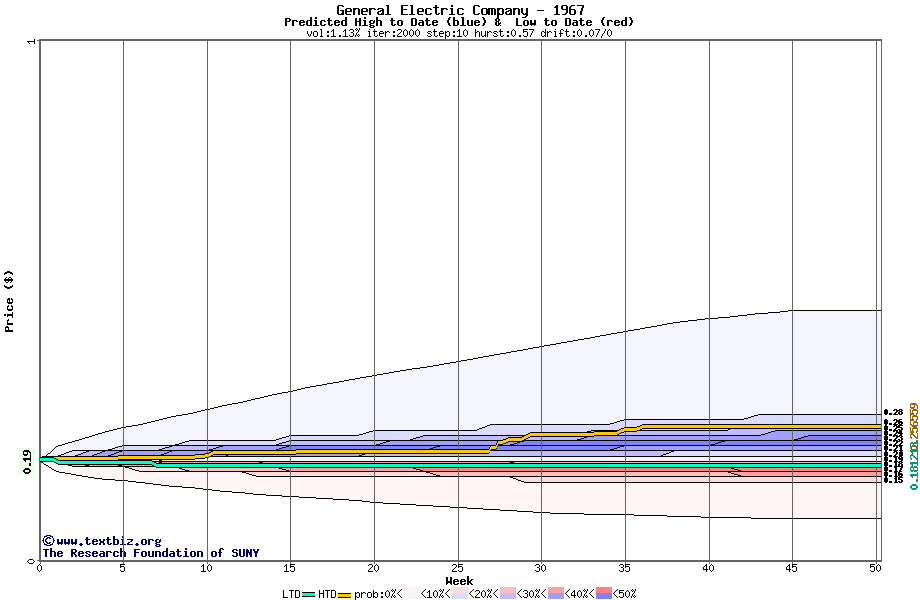Click week axis tick "5"
Viewport: 920px width, 600px height.
(x=123, y=568)
